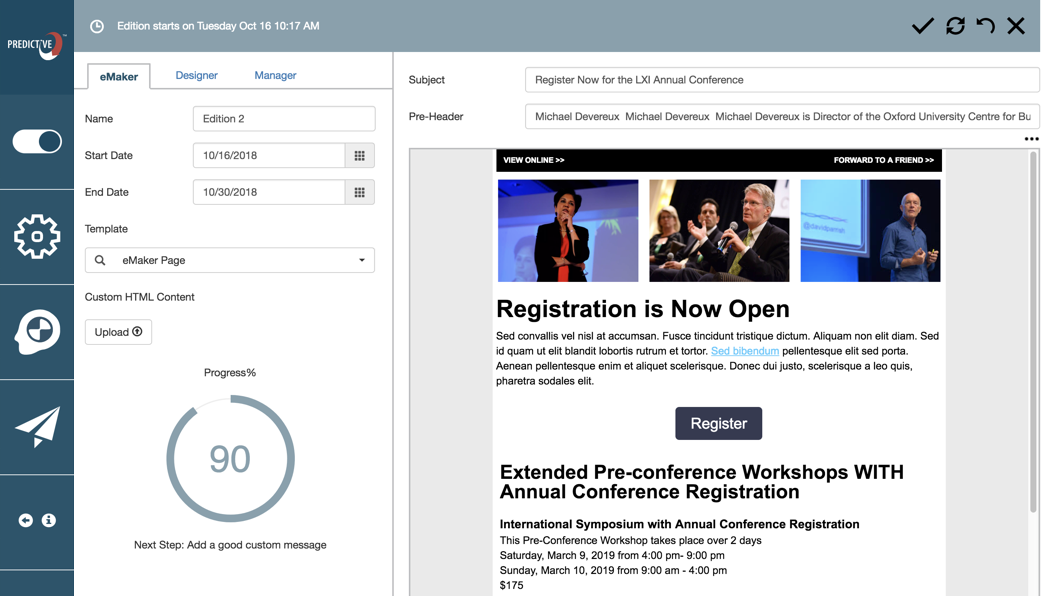Open settings via the gear icon

(x=37, y=237)
